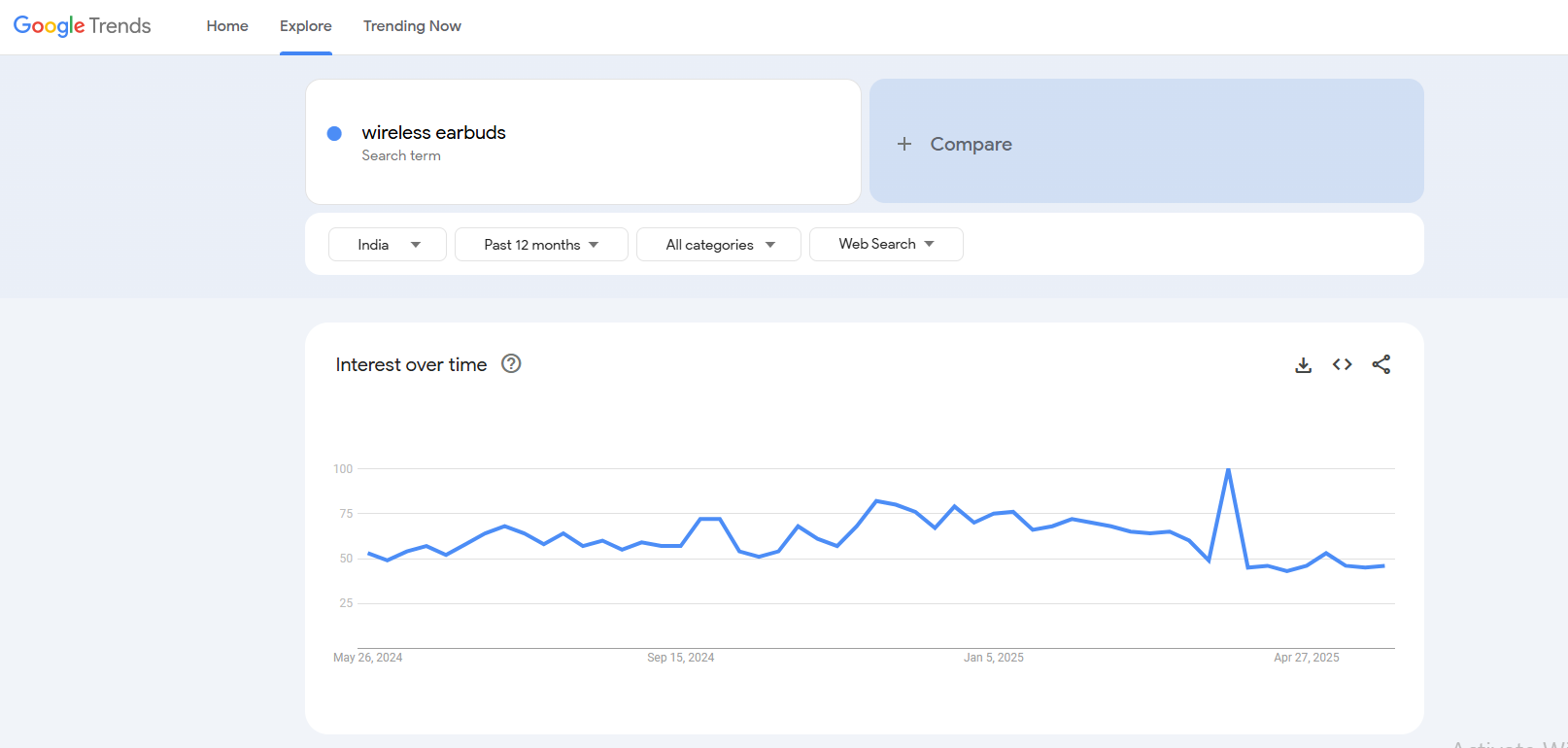Open the Past 12 months dropdown
This screenshot has height=748, width=1568.
(541, 245)
